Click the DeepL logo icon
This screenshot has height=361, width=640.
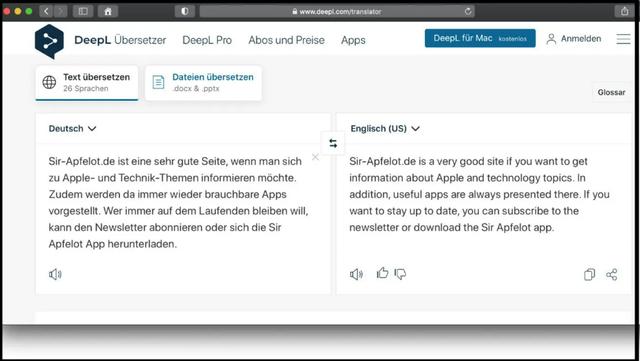[49, 41]
